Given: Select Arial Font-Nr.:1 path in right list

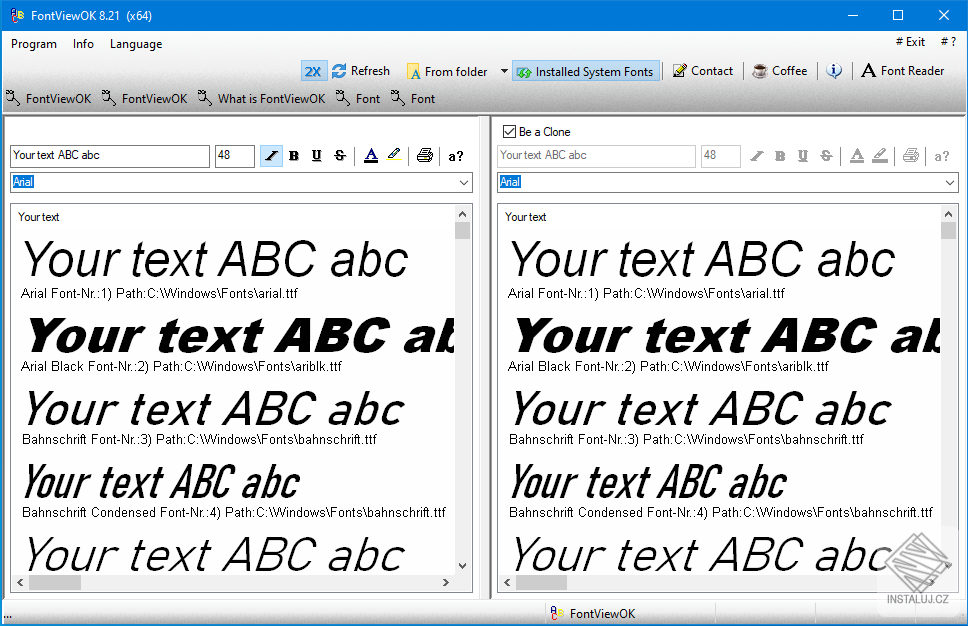Looking at the screenshot, I should 646,293.
